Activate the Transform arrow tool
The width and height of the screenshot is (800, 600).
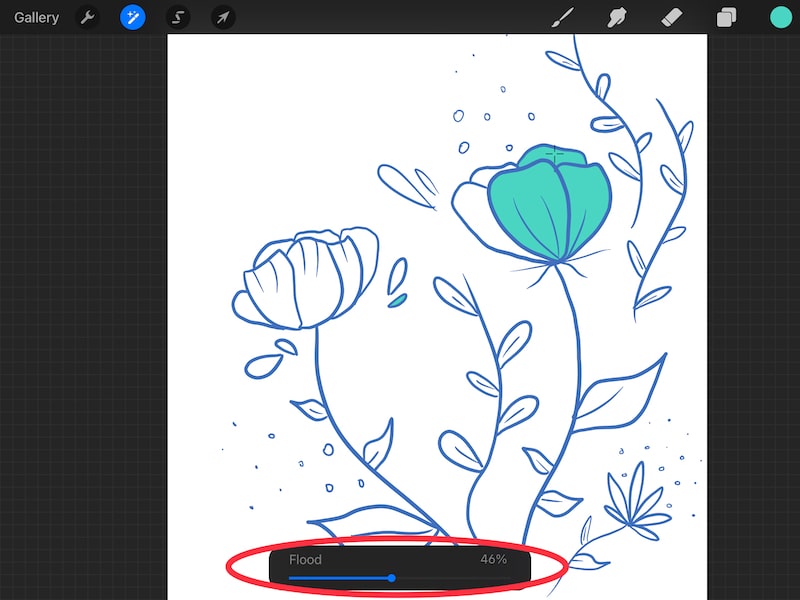pos(223,17)
